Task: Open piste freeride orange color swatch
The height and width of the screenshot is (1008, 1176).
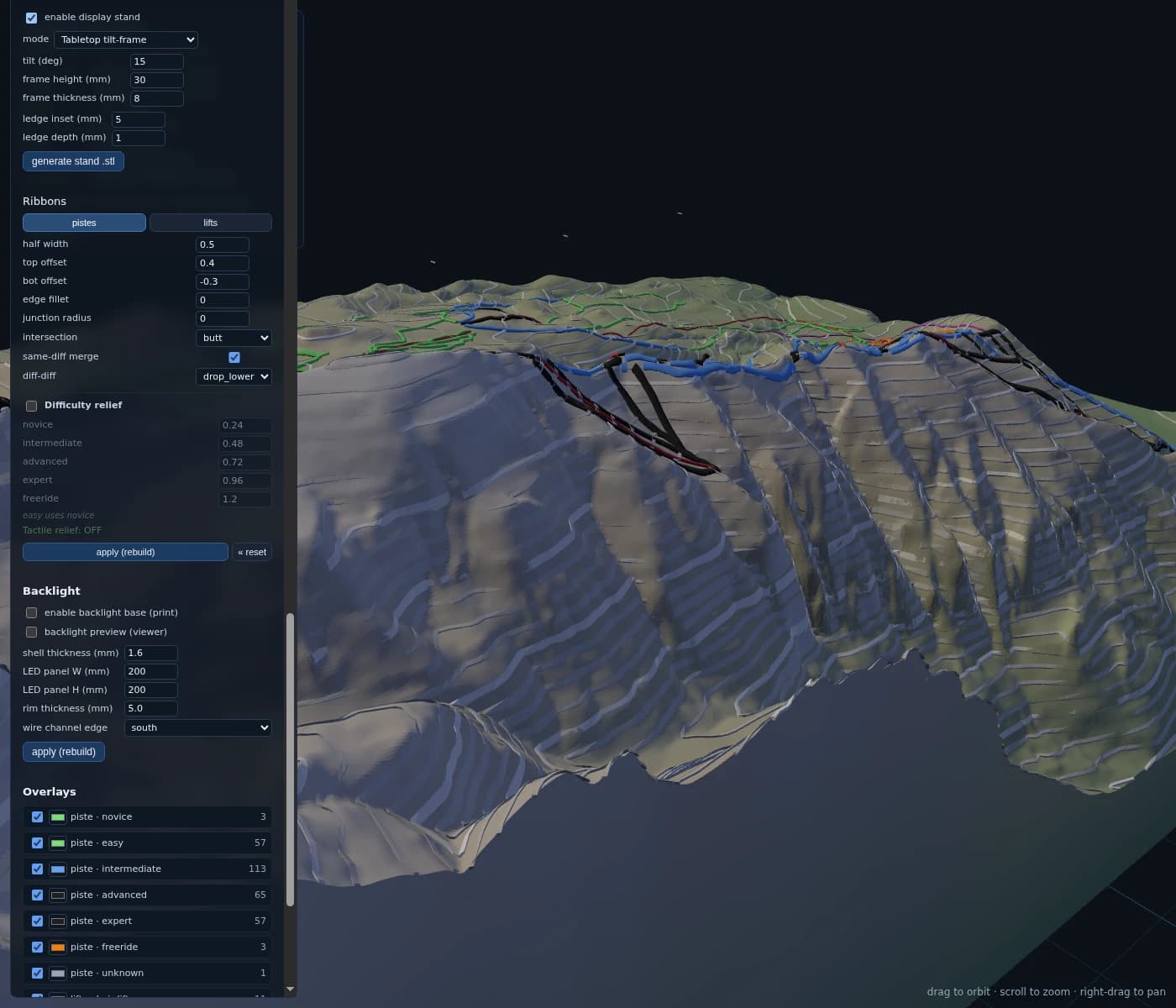Action: [58, 947]
